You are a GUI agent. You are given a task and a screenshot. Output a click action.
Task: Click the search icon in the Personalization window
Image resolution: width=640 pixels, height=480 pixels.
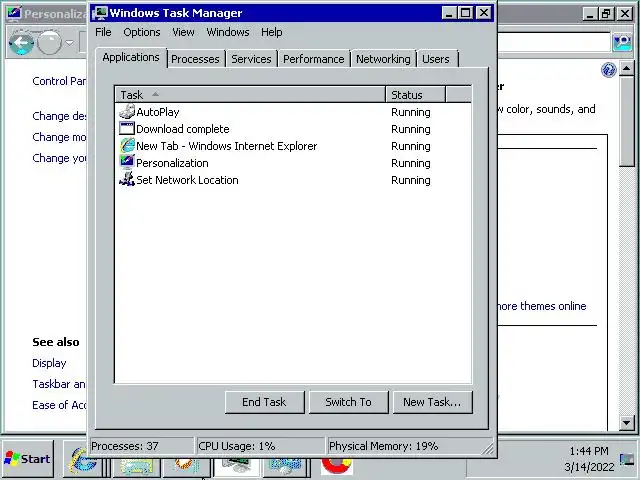coord(622,42)
